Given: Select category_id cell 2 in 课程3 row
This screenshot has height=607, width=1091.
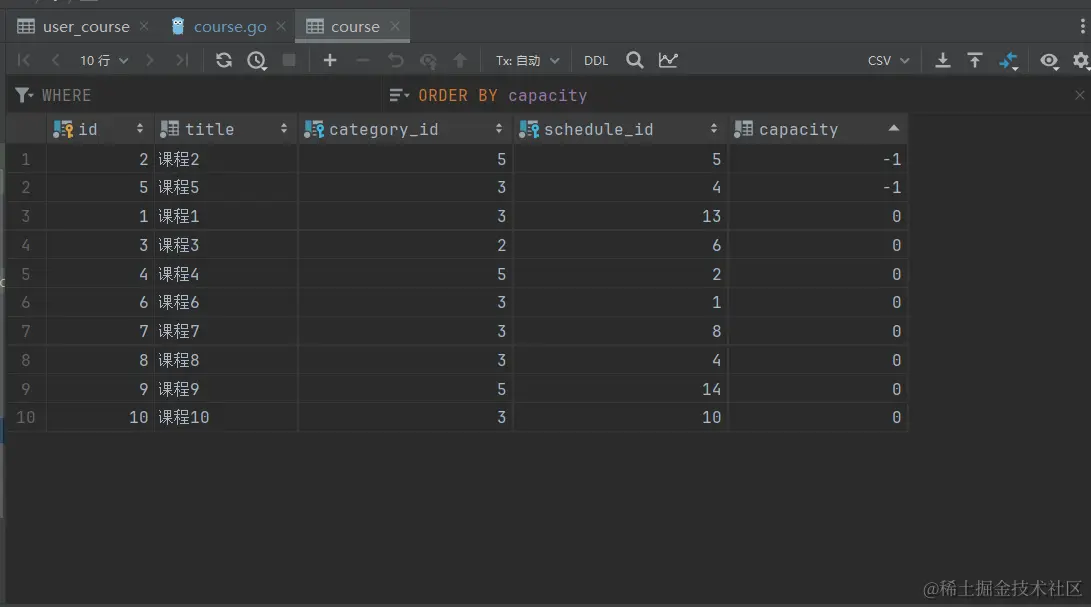Looking at the screenshot, I should (x=405, y=245).
